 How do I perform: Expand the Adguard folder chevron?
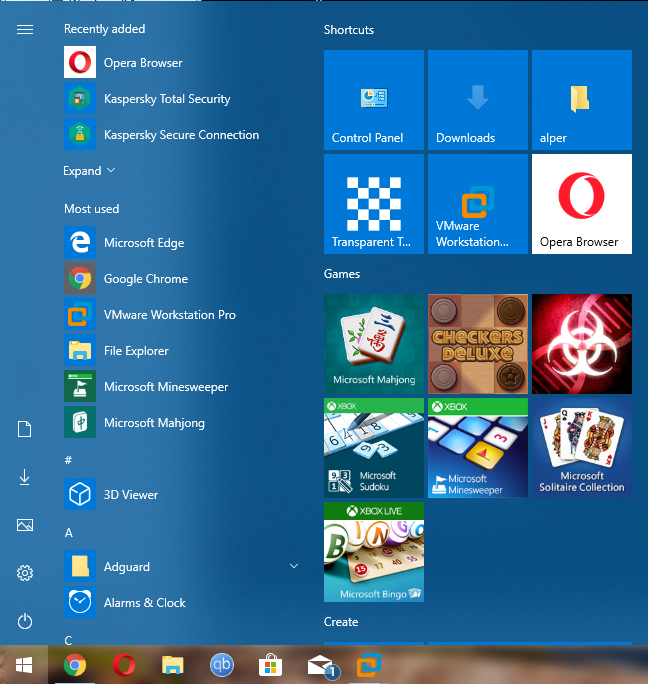point(293,567)
